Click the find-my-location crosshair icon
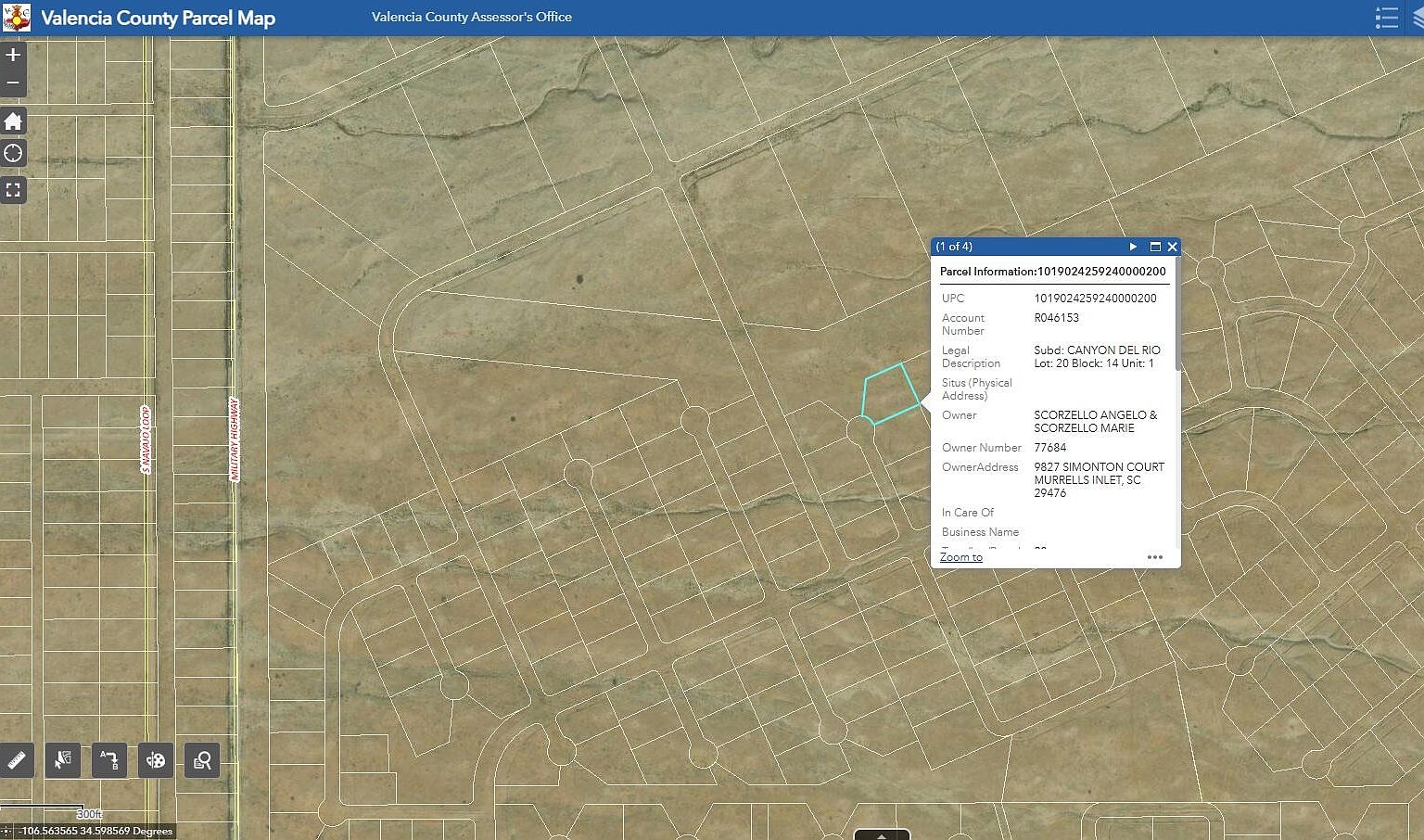Viewport: 1424px width, 840px height. pyautogui.click(x=13, y=153)
